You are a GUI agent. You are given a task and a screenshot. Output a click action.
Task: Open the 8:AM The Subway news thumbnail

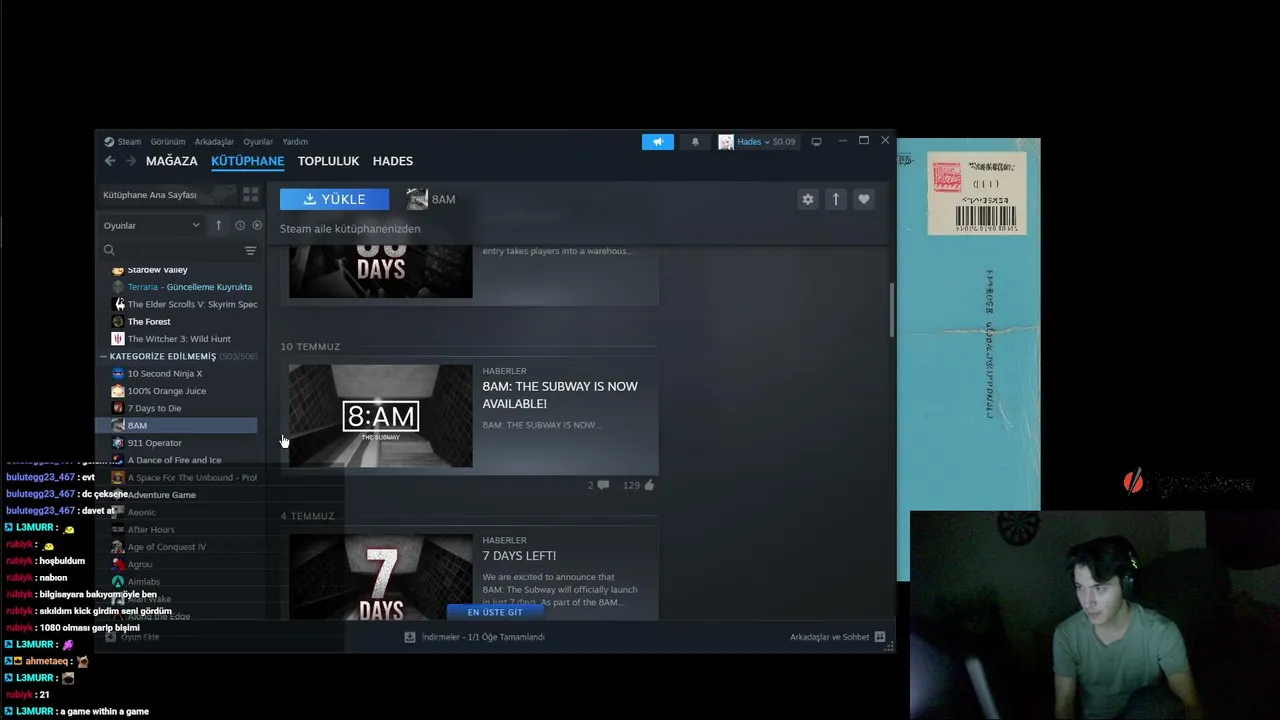tap(381, 416)
